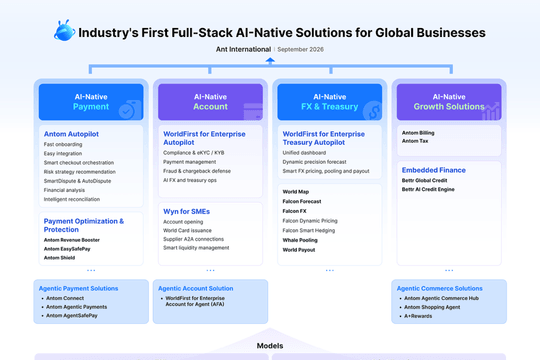Click the 'Fast onboarding' text
Screen dimensions: 540x360
pyautogui.click(x=63, y=144)
